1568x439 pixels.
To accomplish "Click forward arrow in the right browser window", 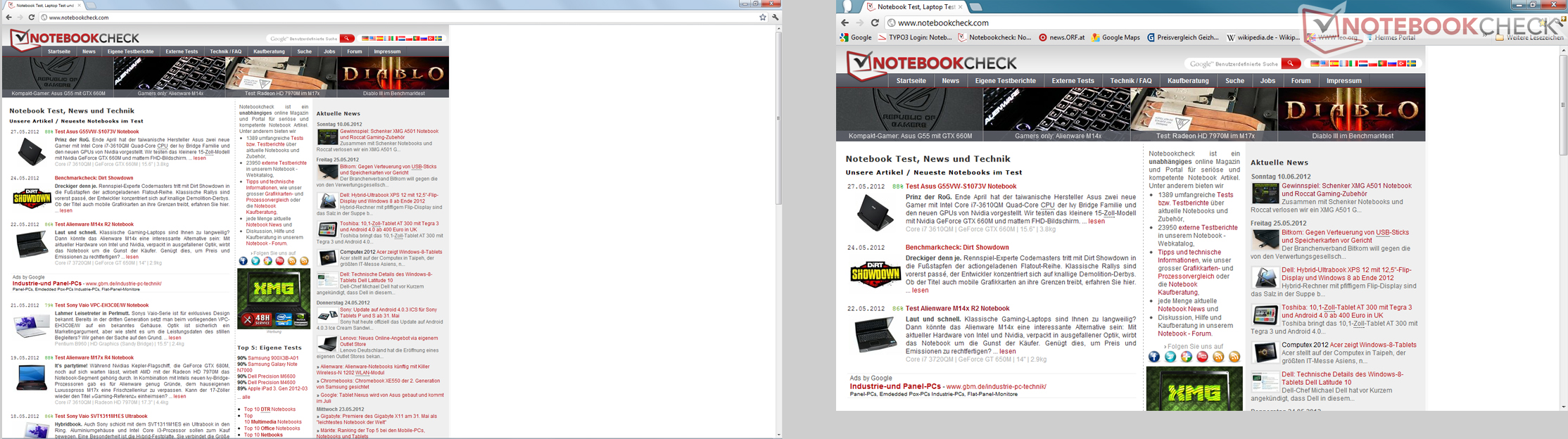I will tap(859, 23).
